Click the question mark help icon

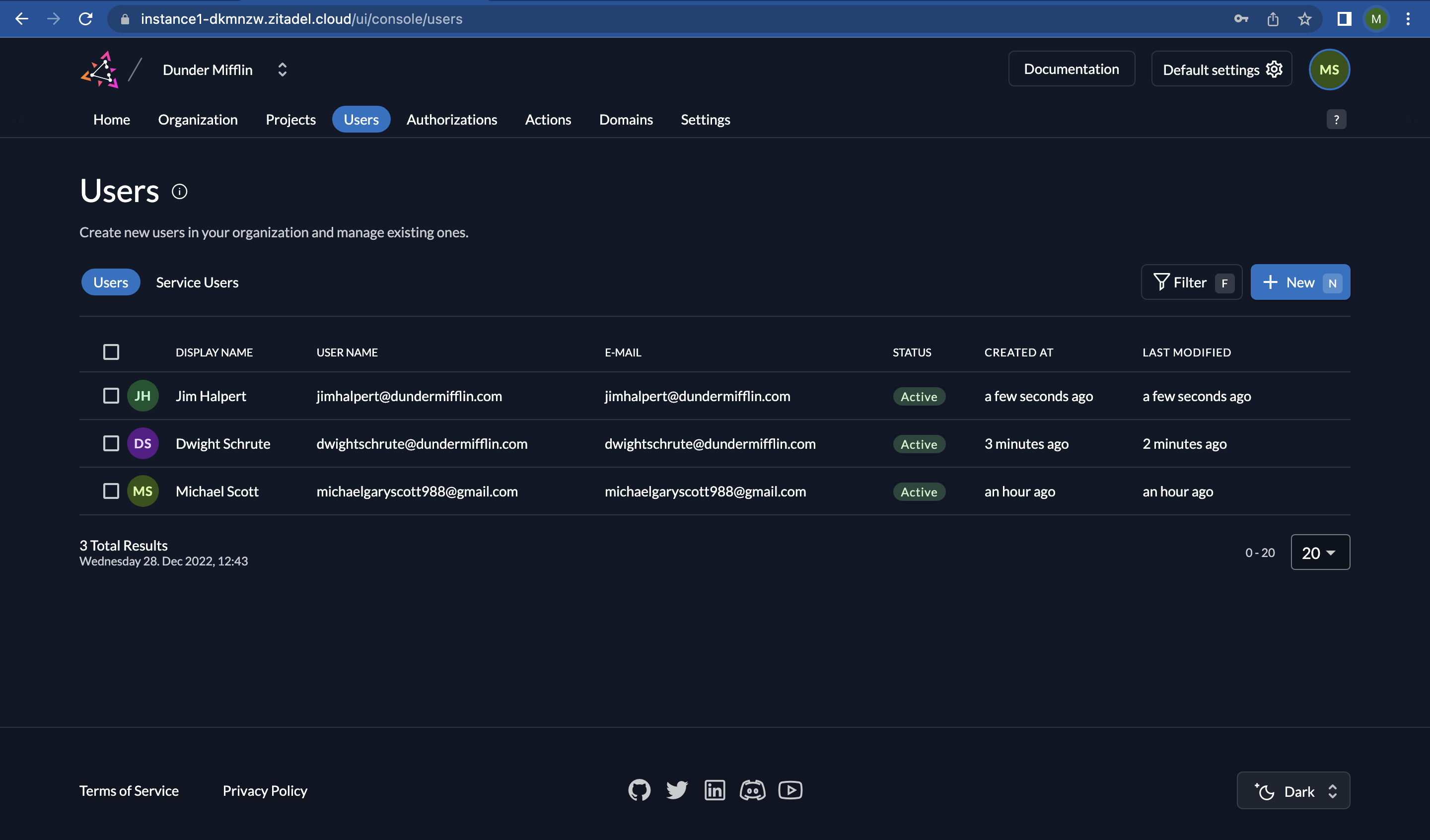coord(1336,120)
